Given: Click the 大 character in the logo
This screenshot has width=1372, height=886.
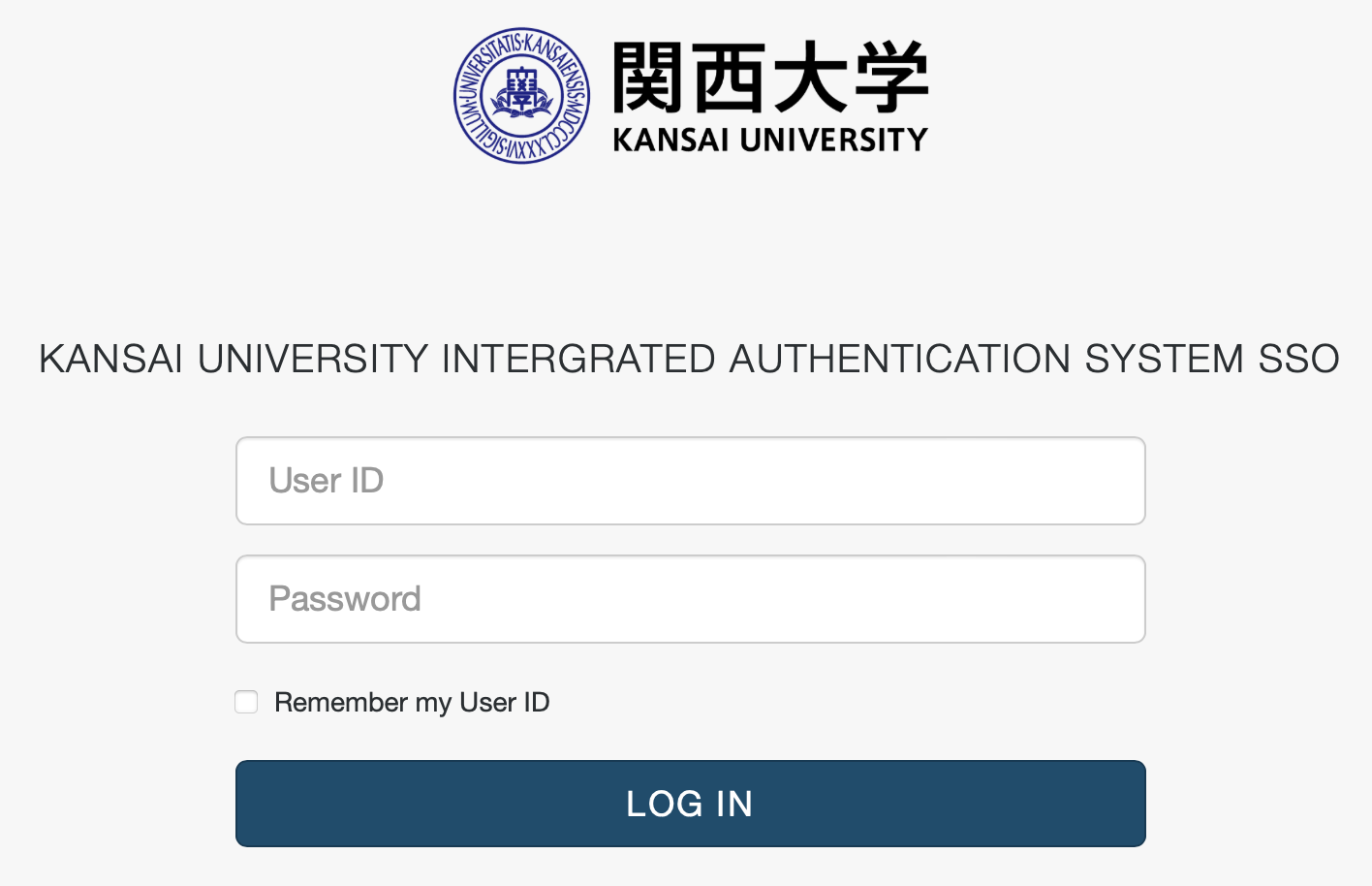Looking at the screenshot, I should point(812,78).
